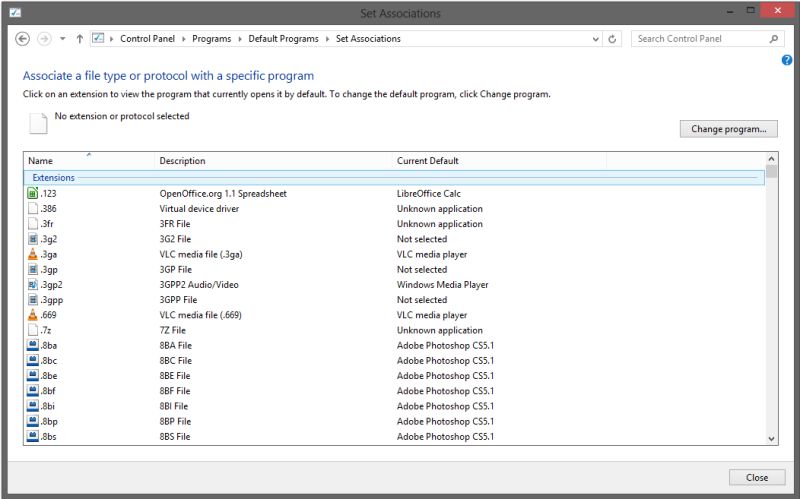Maximize the Set Associations window

coord(751,11)
